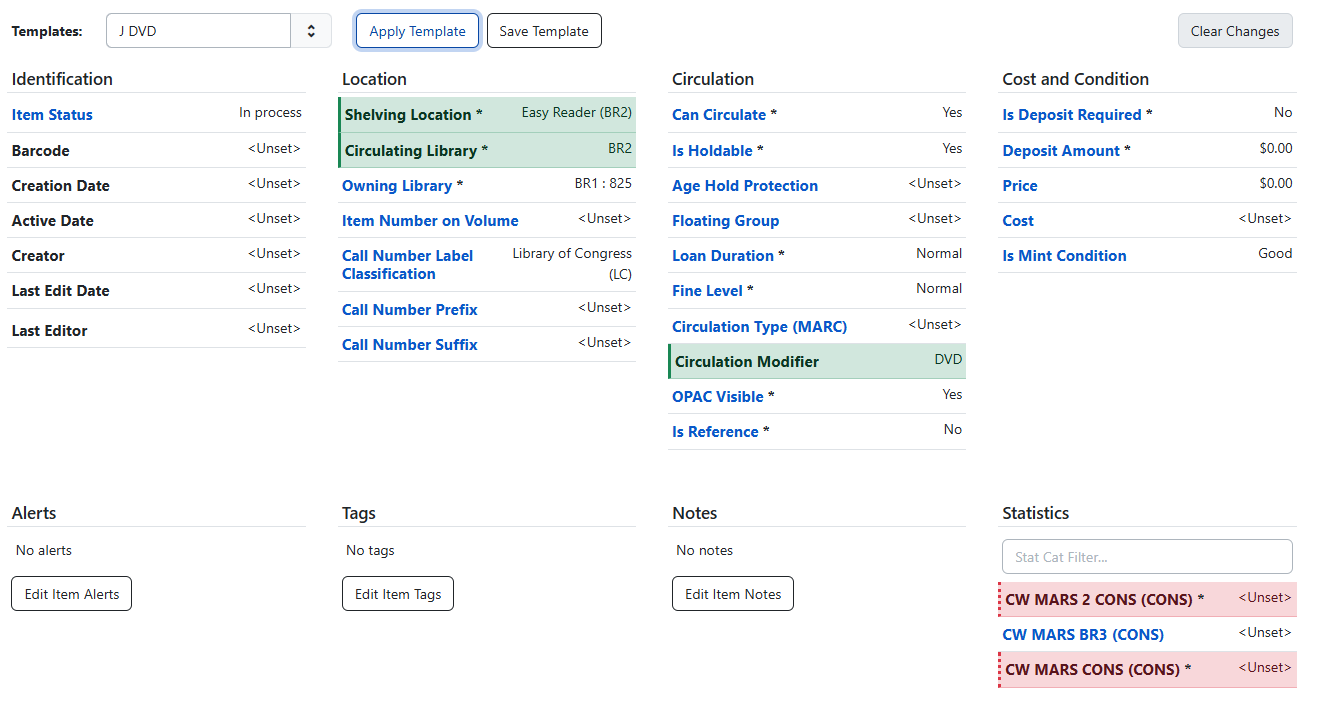Edit the Deposit Amount field
Screen dimensions: 1322x703
tap(1060, 150)
